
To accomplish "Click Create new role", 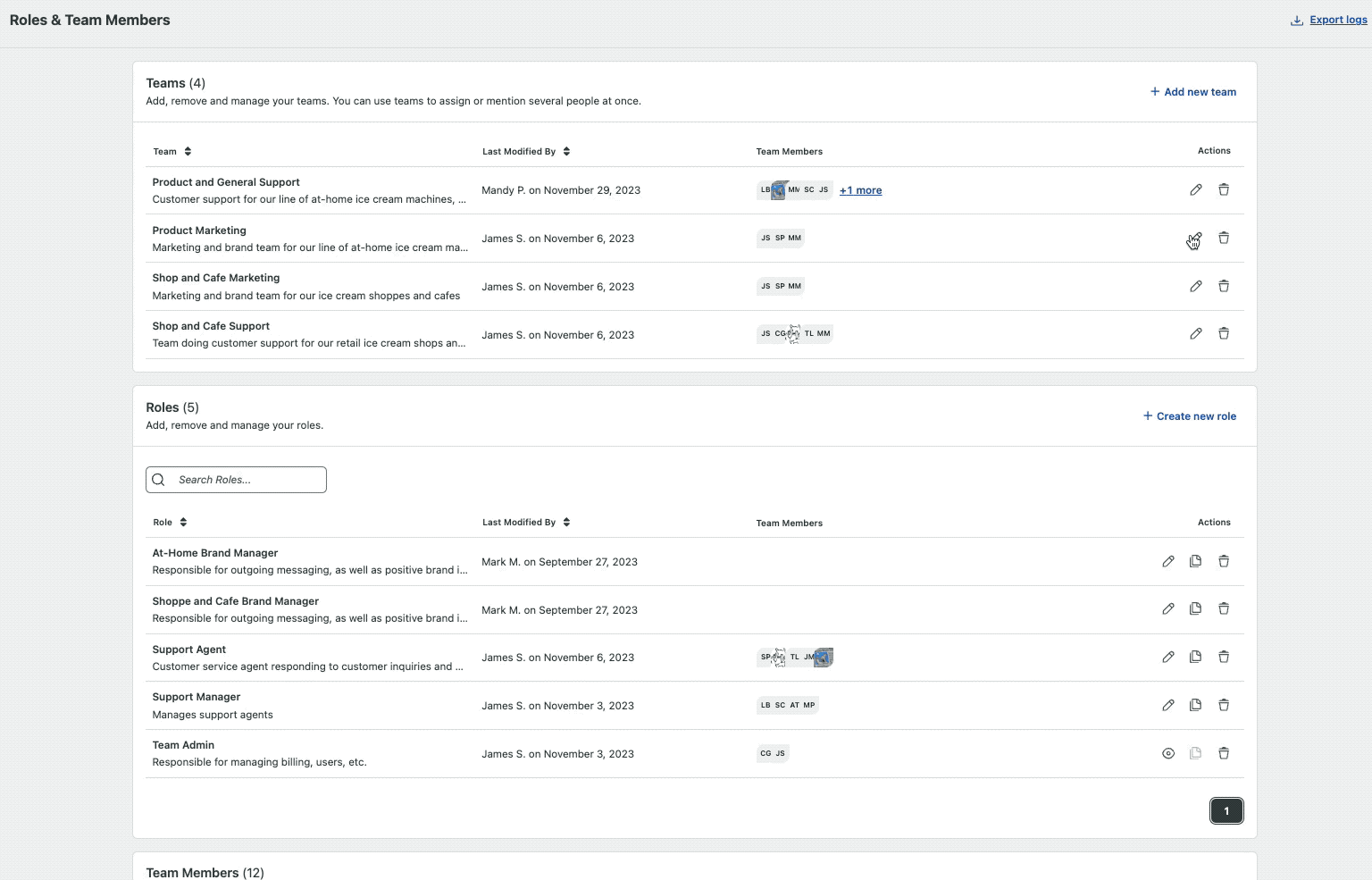I will pyautogui.click(x=1189, y=415).
